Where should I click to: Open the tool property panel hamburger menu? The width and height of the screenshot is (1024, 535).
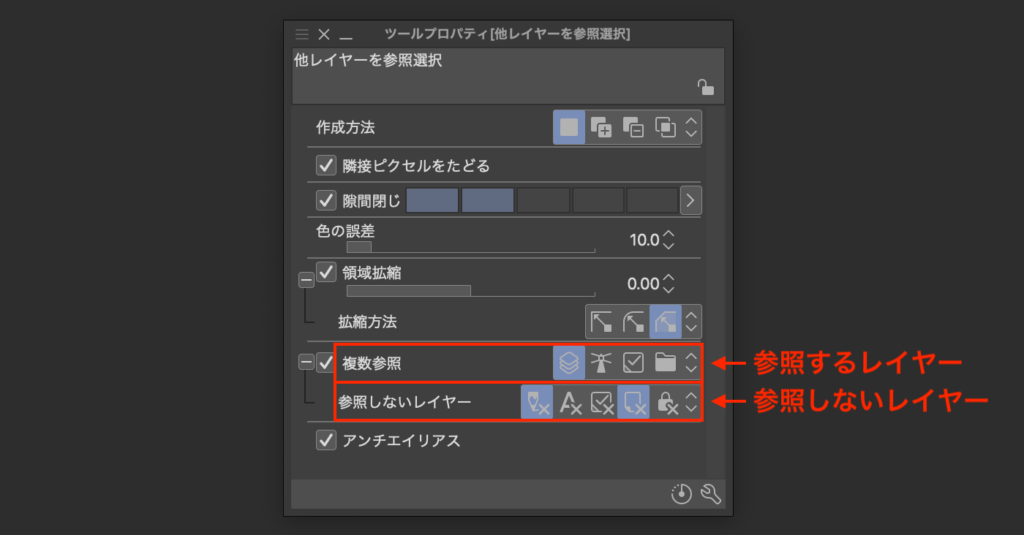[302, 34]
